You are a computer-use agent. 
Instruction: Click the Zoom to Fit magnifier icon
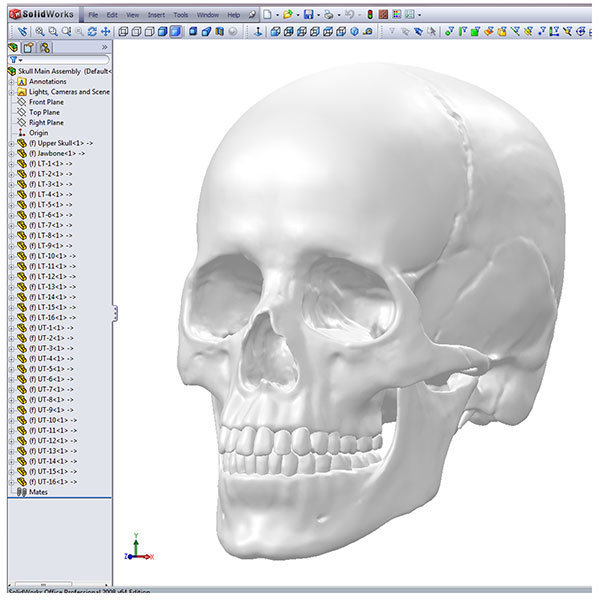[x=38, y=31]
